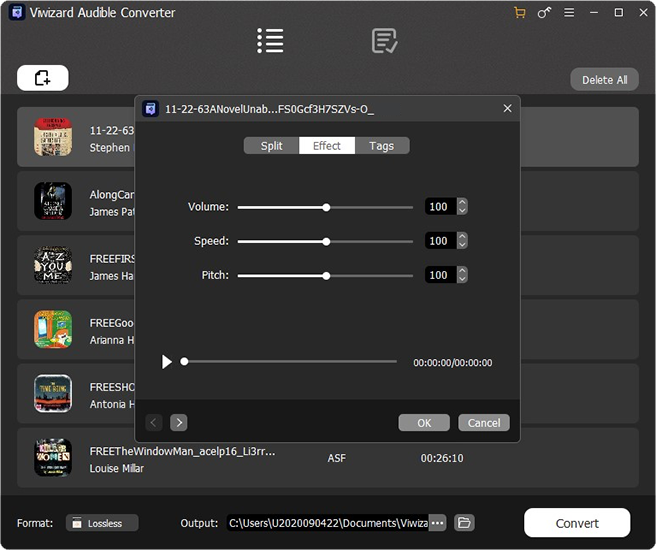Increase Speed value with up arrow

[x=462, y=236]
